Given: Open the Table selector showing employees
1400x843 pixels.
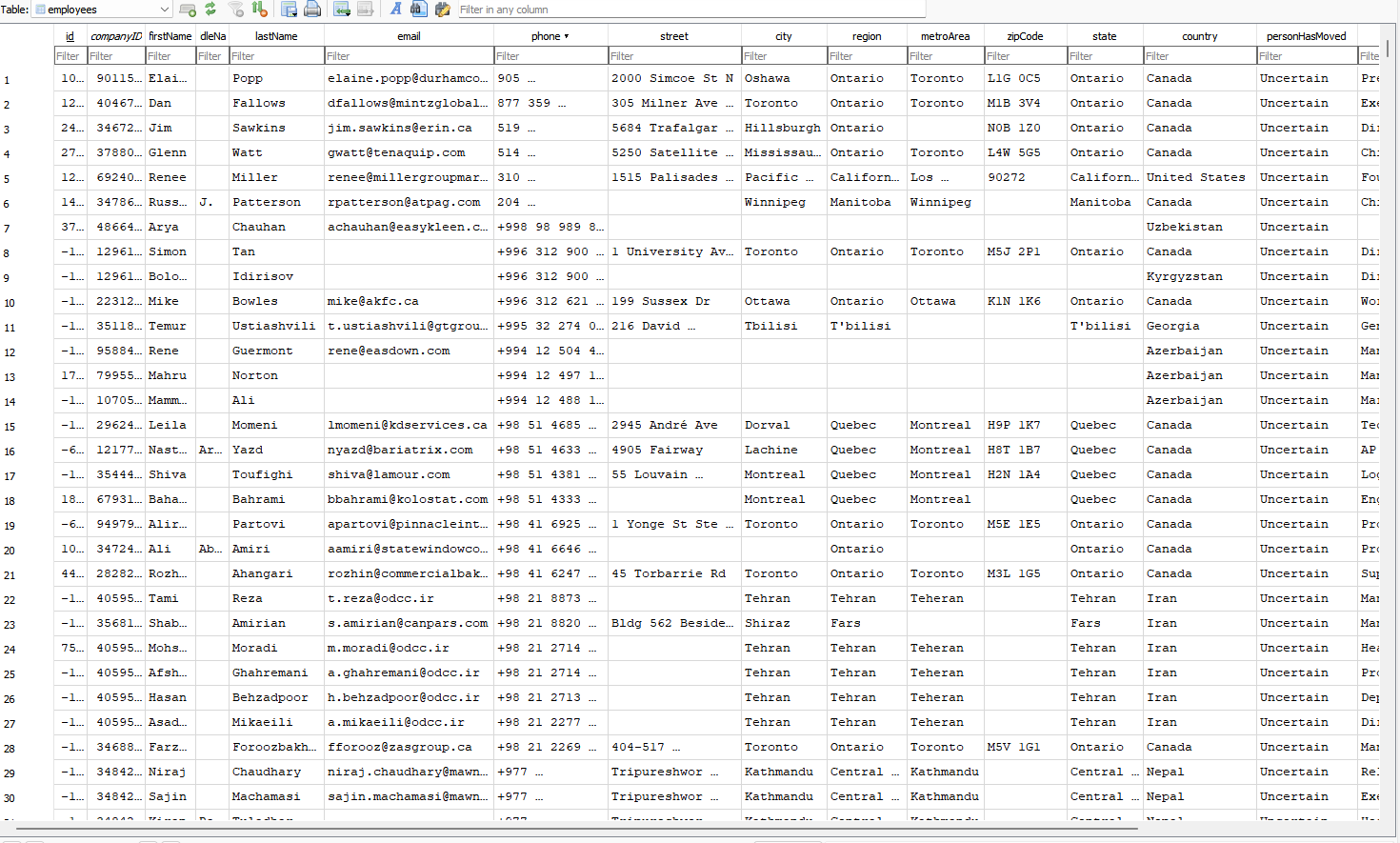Looking at the screenshot, I should [102, 10].
